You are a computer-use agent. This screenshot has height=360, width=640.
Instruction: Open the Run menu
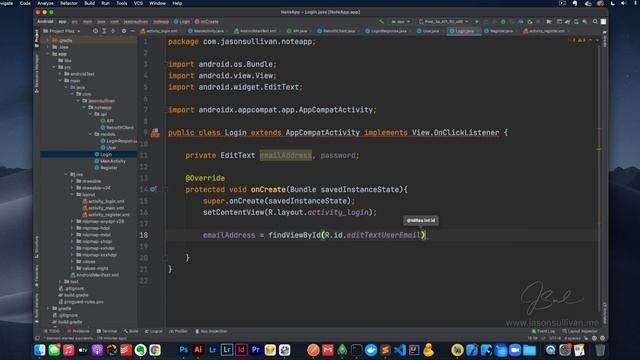(105, 3)
